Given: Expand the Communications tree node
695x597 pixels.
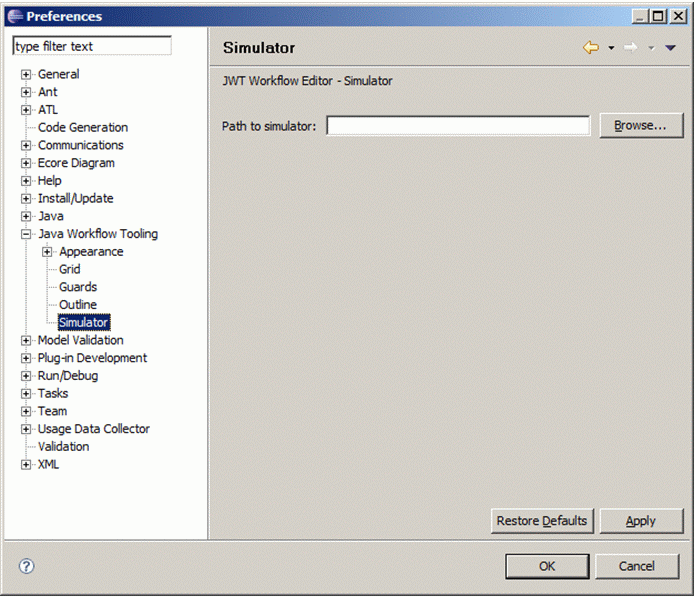Looking at the screenshot, I should coord(26,145).
